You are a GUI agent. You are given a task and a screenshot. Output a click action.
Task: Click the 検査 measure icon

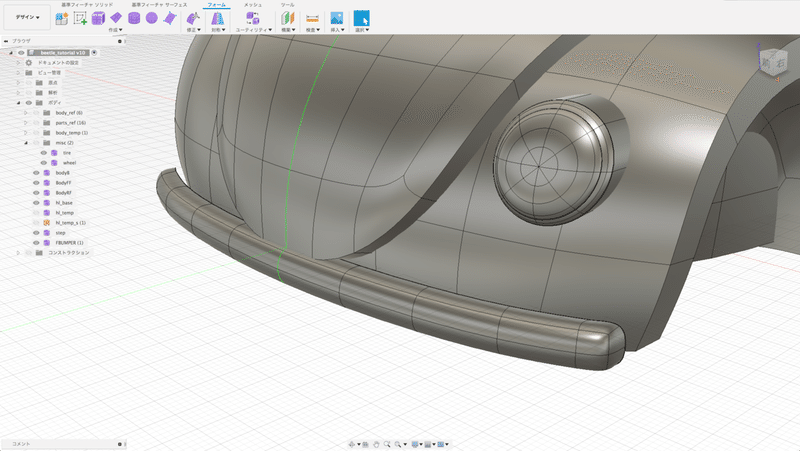(x=312, y=18)
